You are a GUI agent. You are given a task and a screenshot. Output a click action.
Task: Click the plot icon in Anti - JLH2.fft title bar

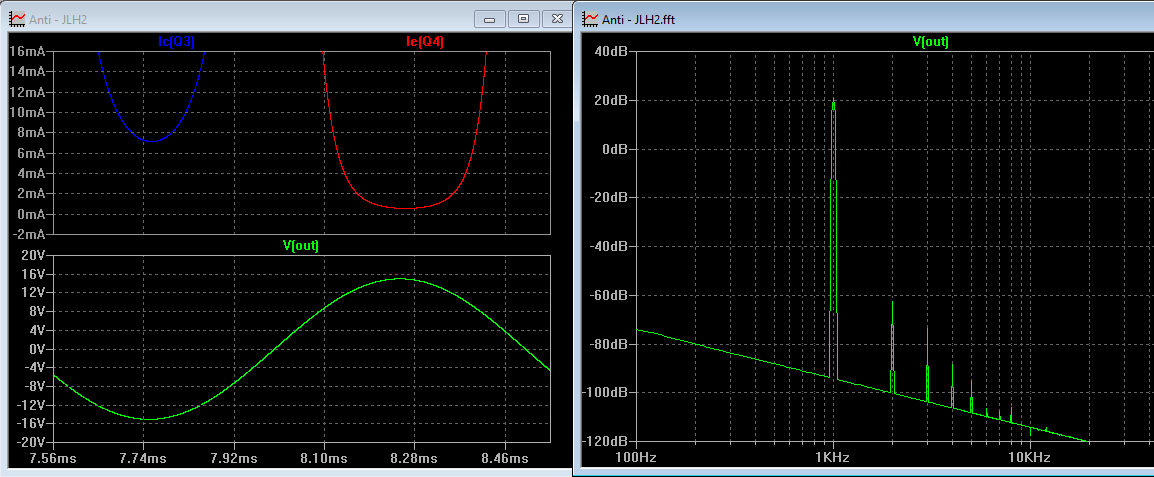pos(591,19)
